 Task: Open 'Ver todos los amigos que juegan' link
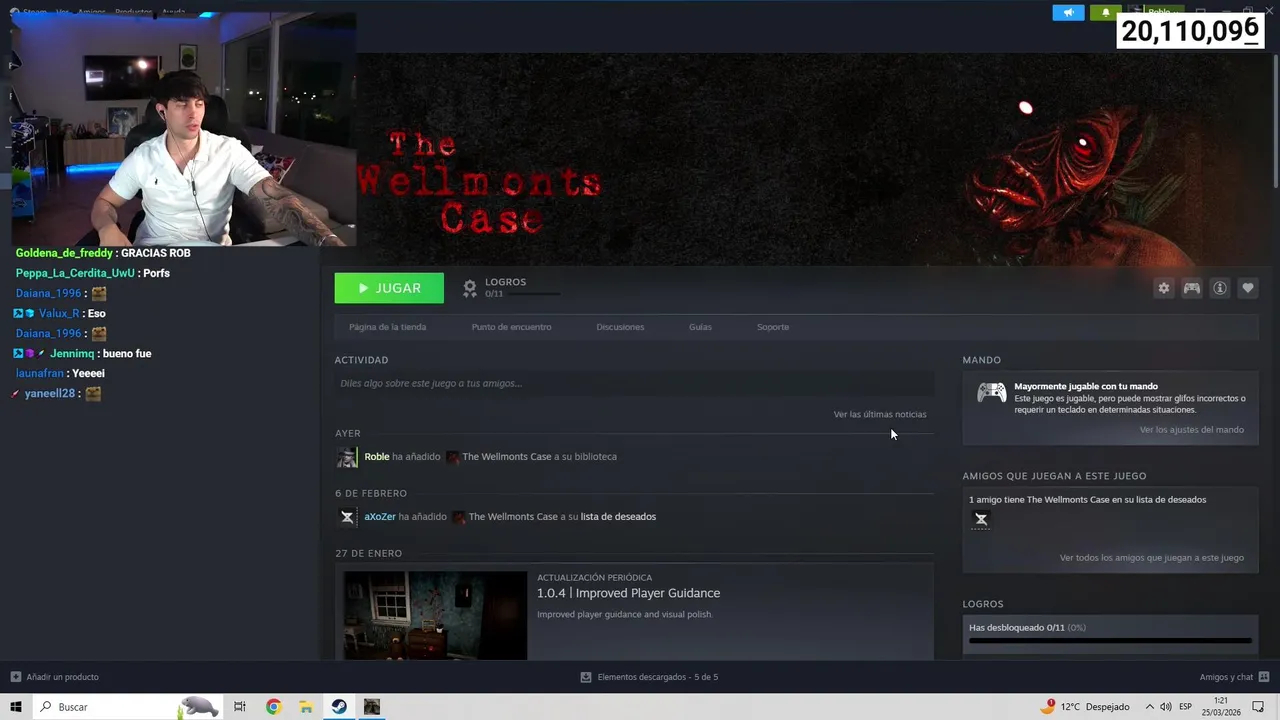[x=1152, y=558]
